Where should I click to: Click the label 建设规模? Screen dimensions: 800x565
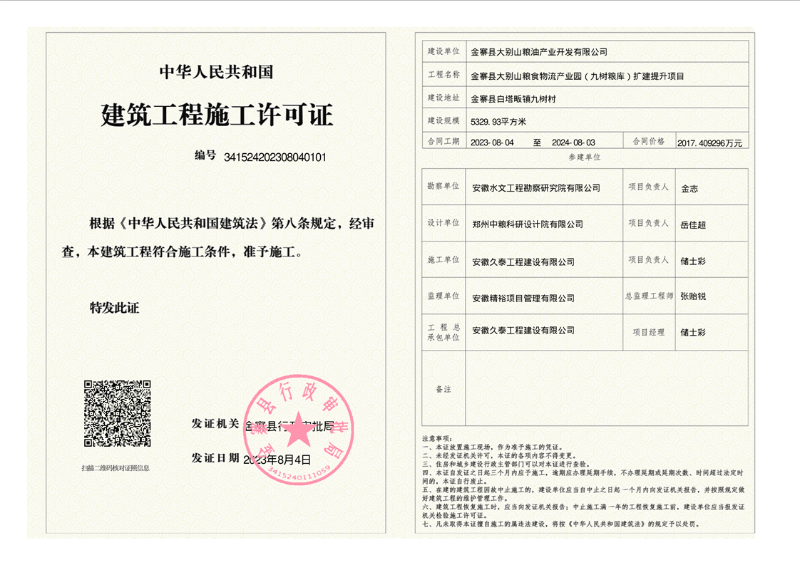pyautogui.click(x=443, y=120)
